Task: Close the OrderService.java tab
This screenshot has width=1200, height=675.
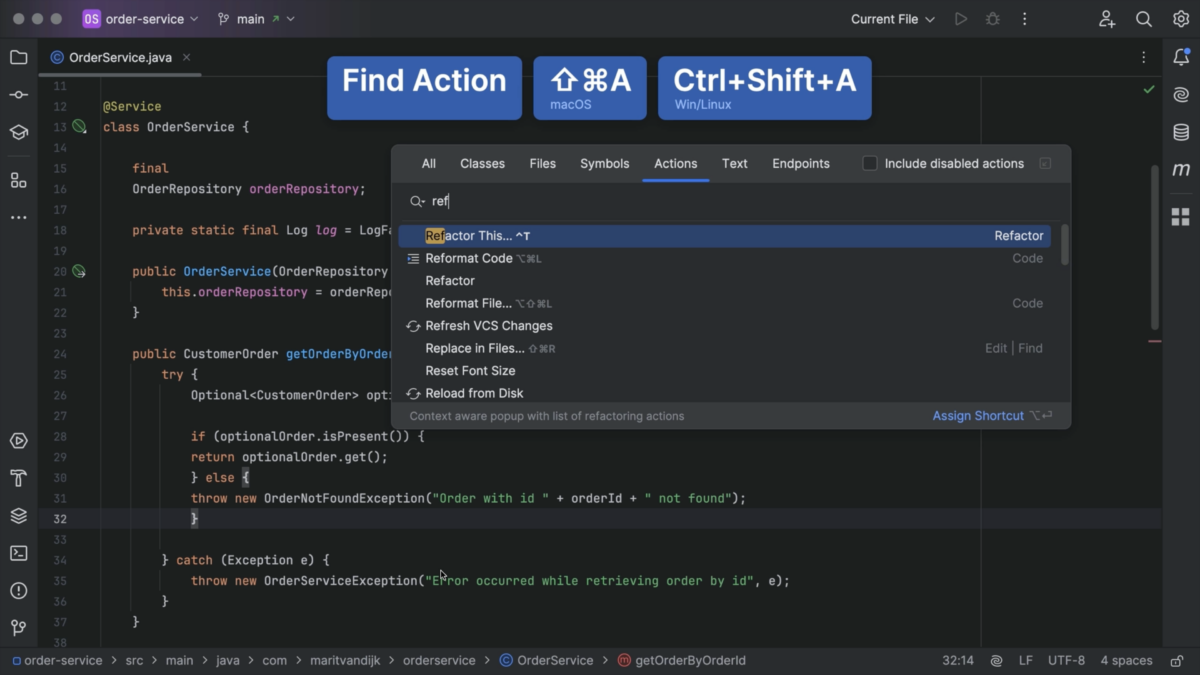Action: tap(186, 58)
